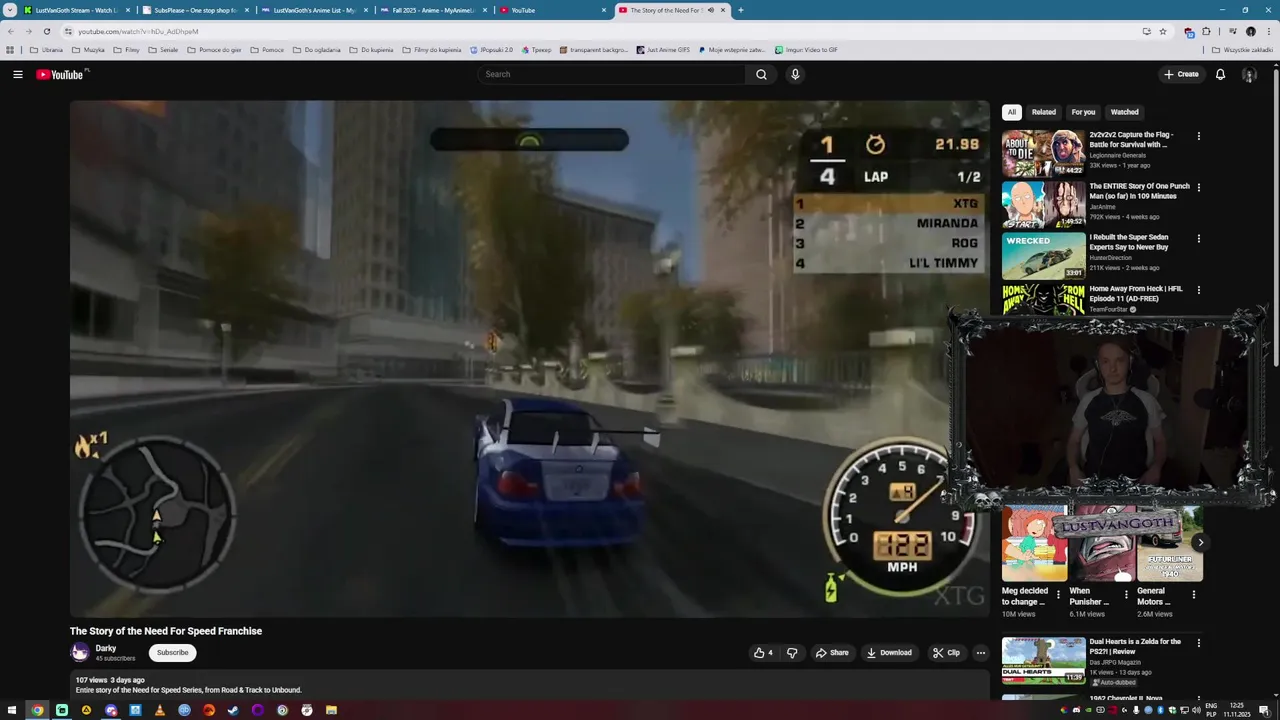Switch to the Fall 2025 Anime tab

pos(433,10)
